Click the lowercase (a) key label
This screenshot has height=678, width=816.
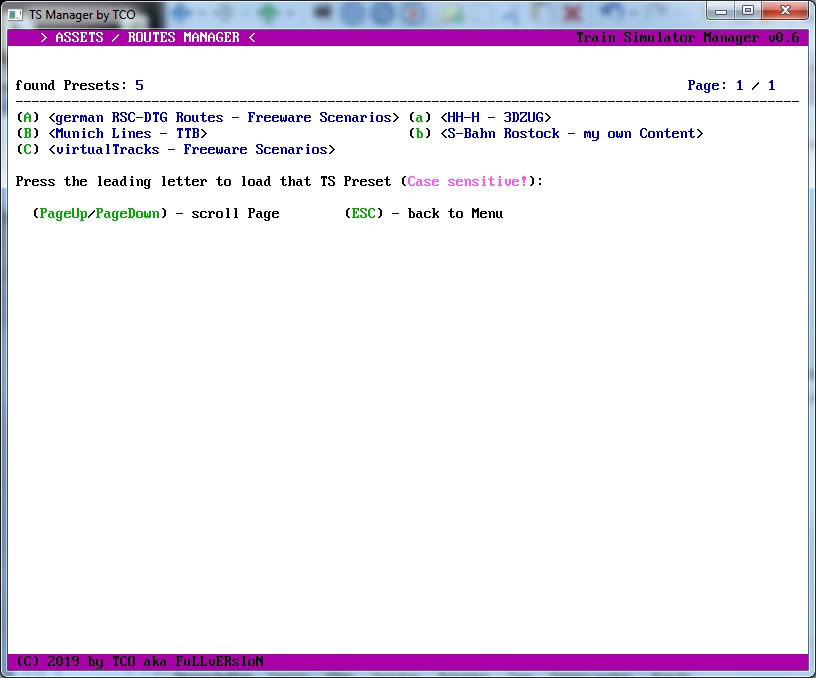pyautogui.click(x=419, y=118)
